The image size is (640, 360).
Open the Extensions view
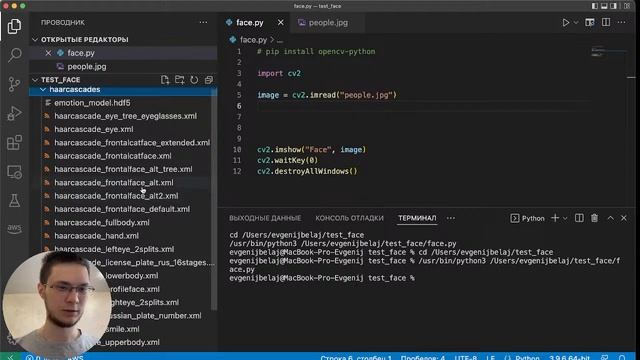pos(14,143)
